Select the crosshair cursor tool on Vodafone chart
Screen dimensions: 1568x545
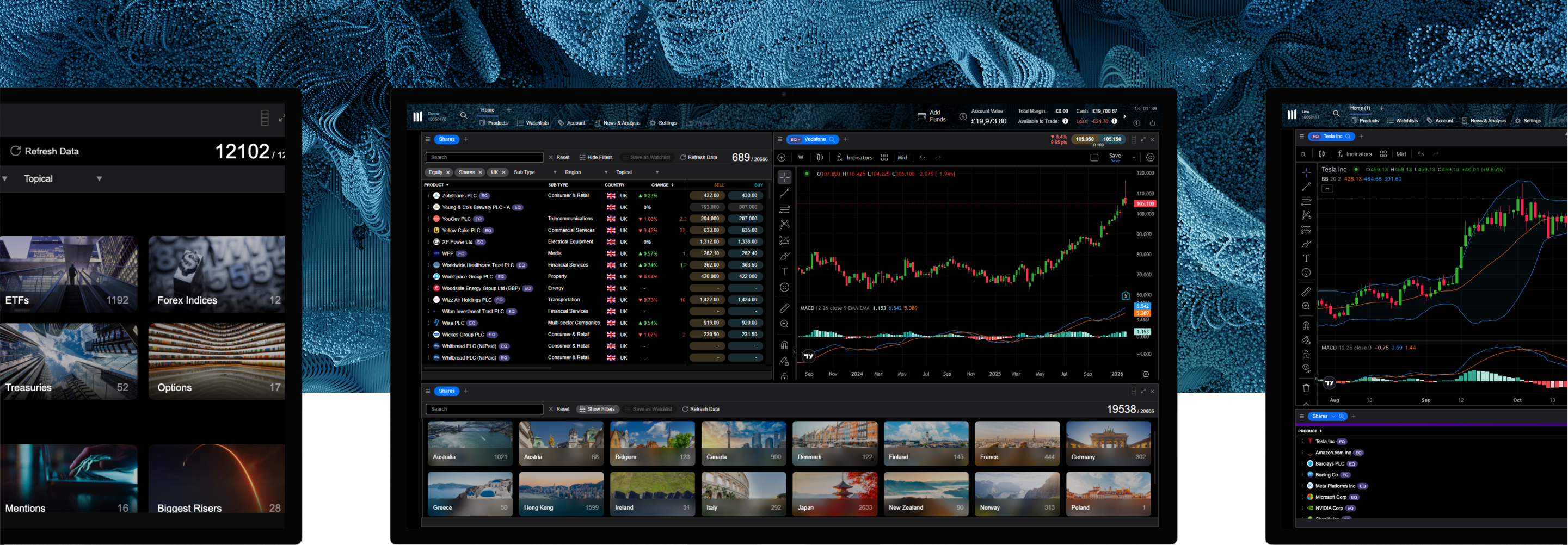[x=785, y=177]
